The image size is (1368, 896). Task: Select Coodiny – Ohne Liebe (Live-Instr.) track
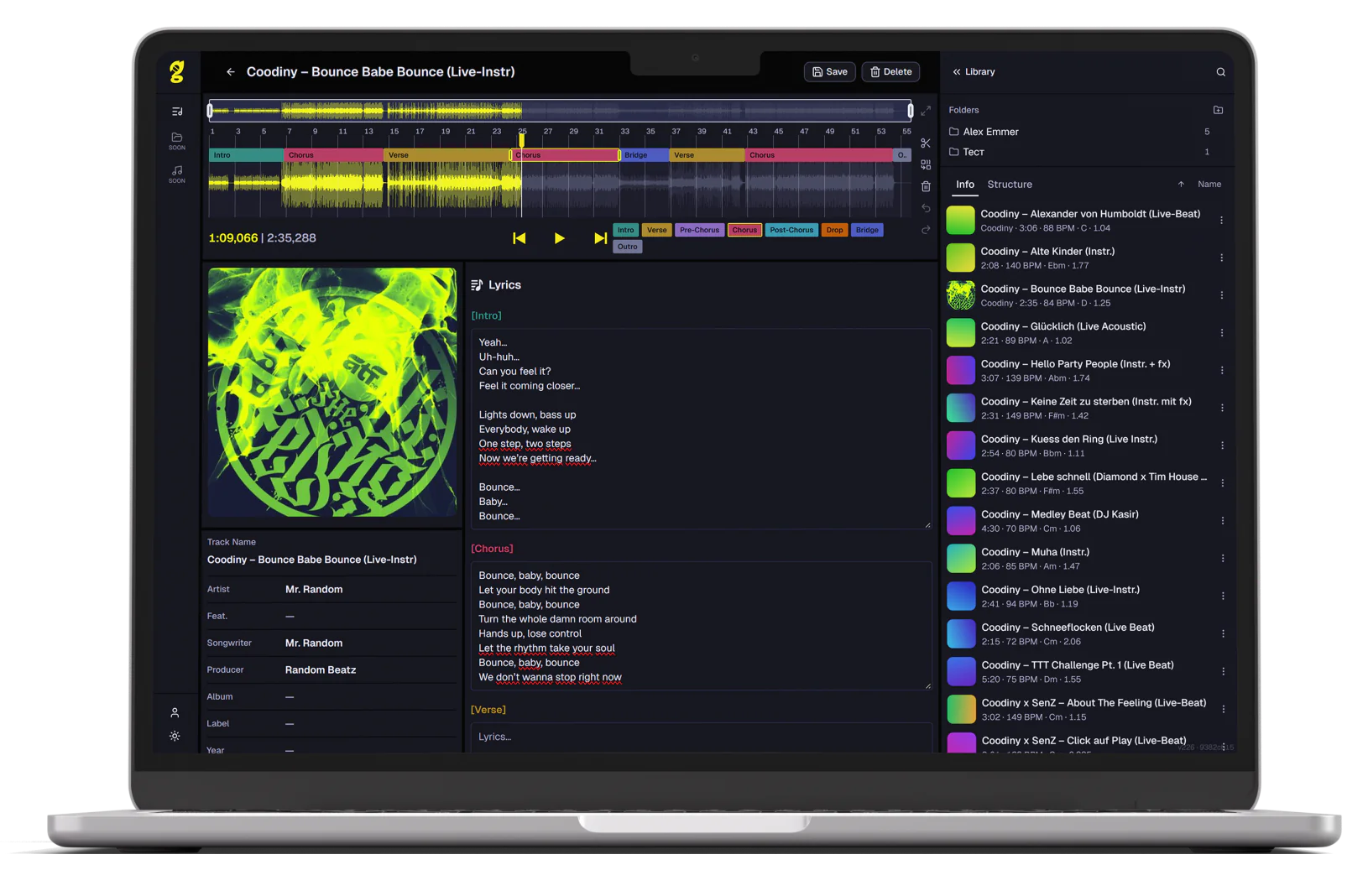click(1088, 596)
